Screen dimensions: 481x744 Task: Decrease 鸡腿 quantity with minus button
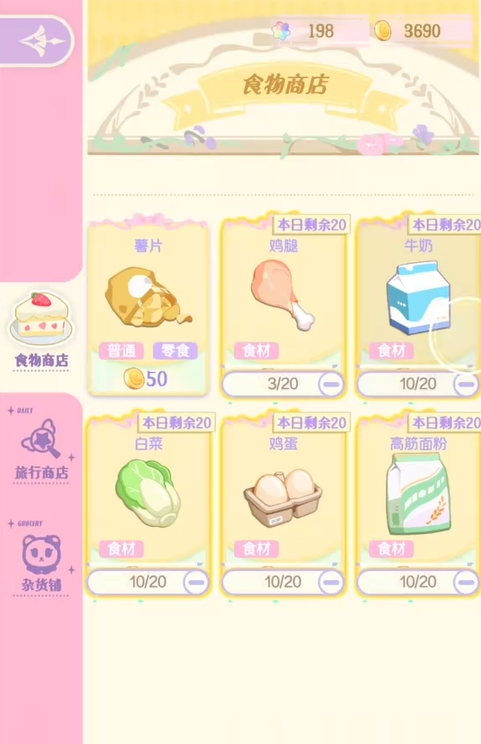click(x=331, y=384)
